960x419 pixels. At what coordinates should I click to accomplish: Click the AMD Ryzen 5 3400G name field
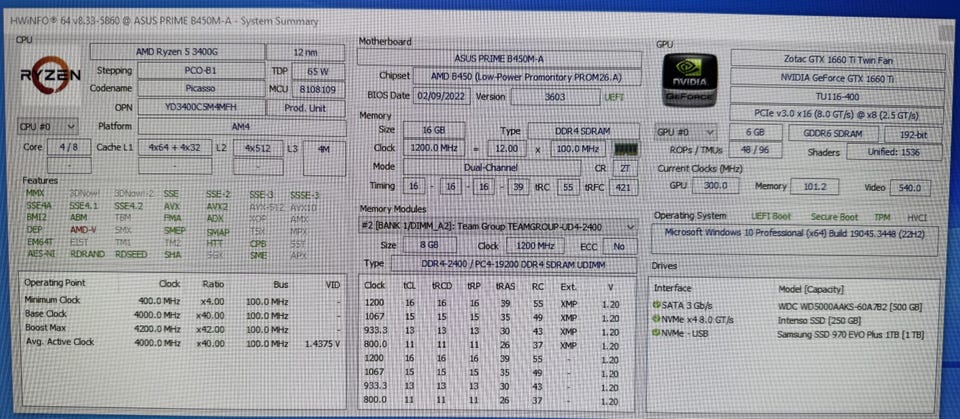click(176, 52)
